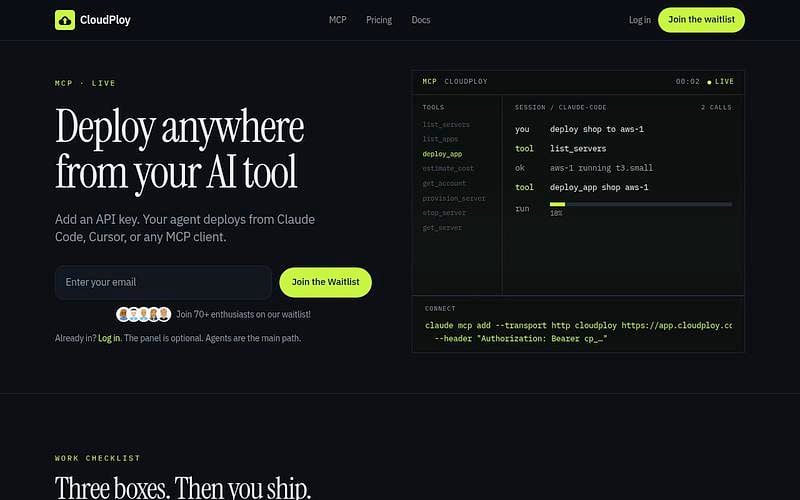Open the MCP navigation item
The width and height of the screenshot is (800, 500).
[x=338, y=20]
